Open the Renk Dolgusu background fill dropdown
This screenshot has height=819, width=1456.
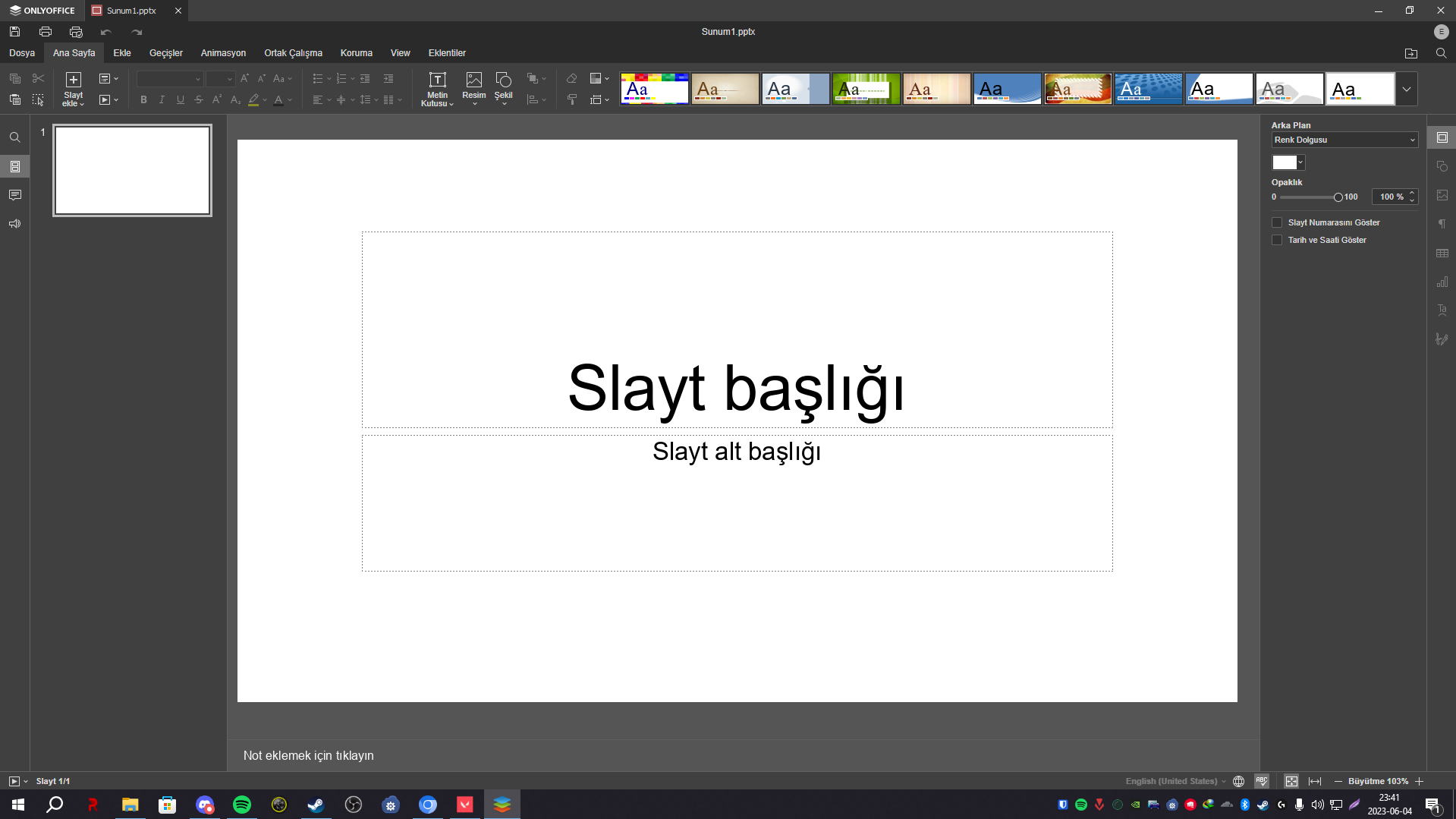(x=1344, y=140)
